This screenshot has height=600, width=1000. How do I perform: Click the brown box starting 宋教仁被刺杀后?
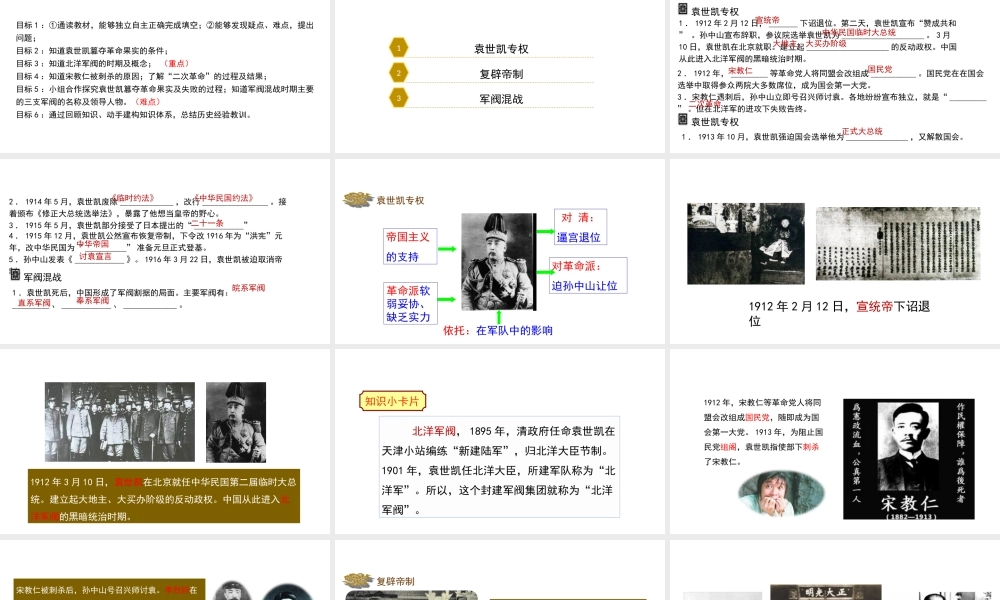109,590
